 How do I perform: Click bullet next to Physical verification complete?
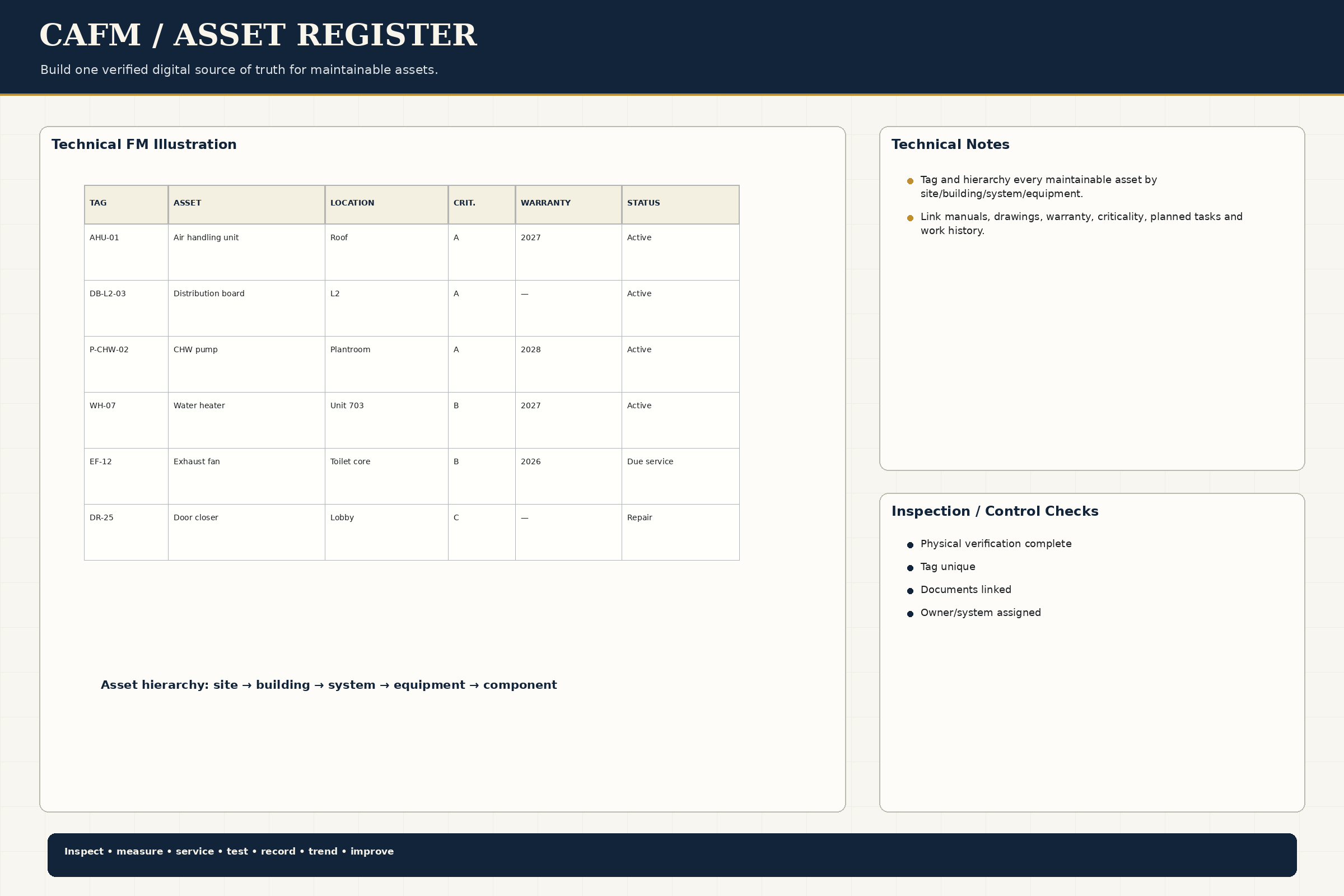tap(911, 545)
